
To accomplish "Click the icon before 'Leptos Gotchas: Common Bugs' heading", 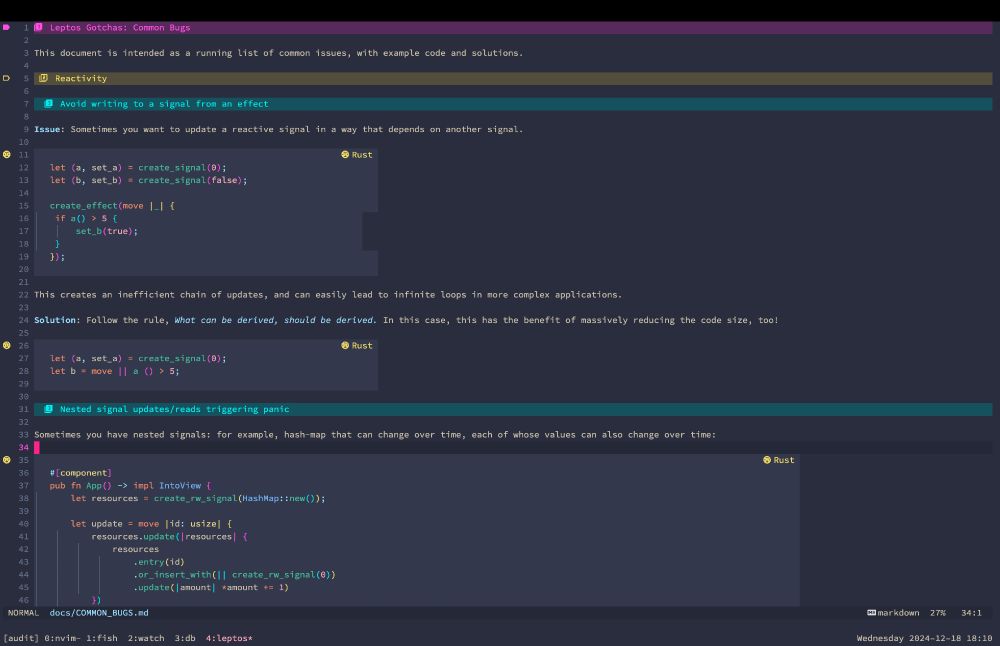I will (38, 27).
